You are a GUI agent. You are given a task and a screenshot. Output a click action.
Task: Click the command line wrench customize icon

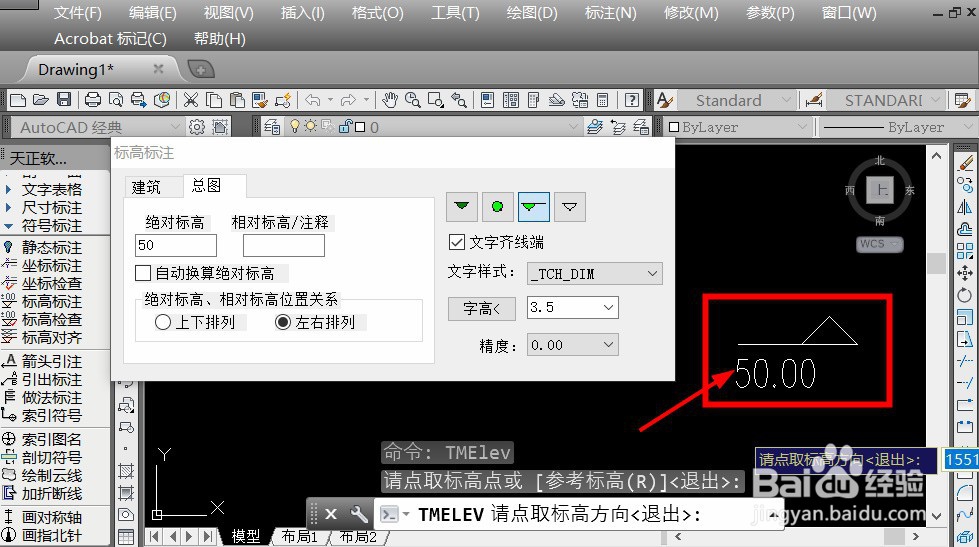(x=359, y=514)
